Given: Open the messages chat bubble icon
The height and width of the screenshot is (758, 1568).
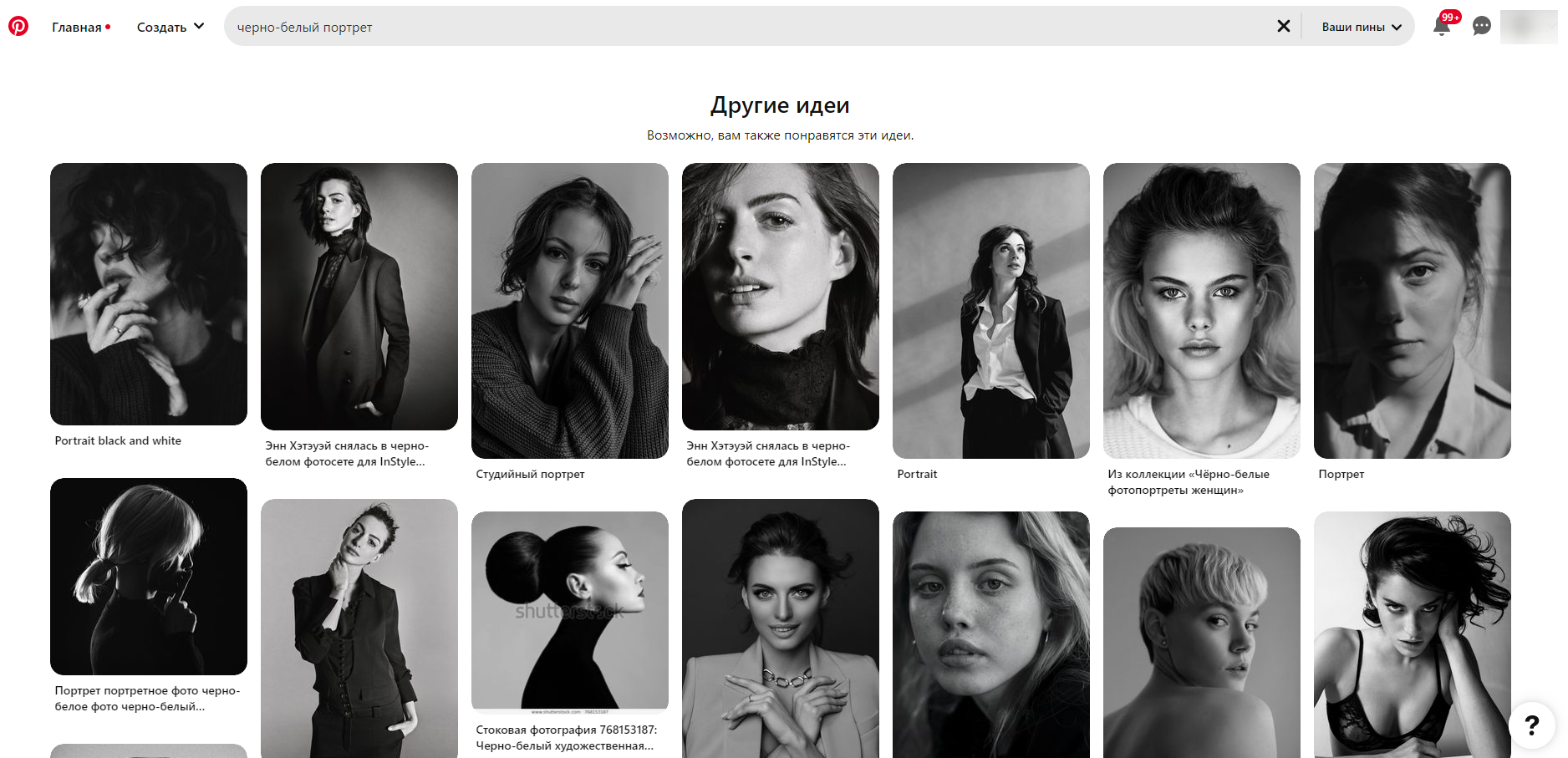Looking at the screenshot, I should click(x=1481, y=27).
